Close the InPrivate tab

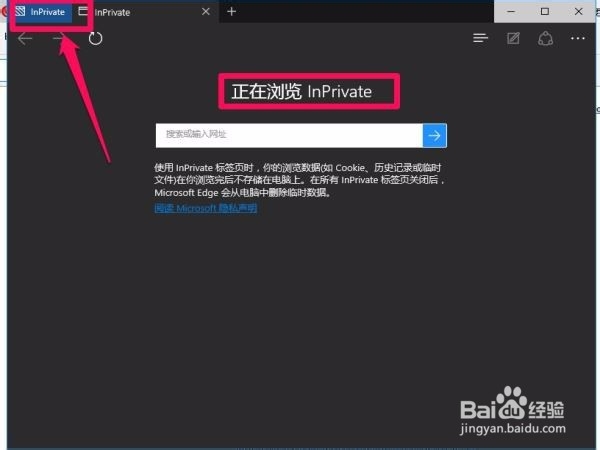(x=206, y=11)
